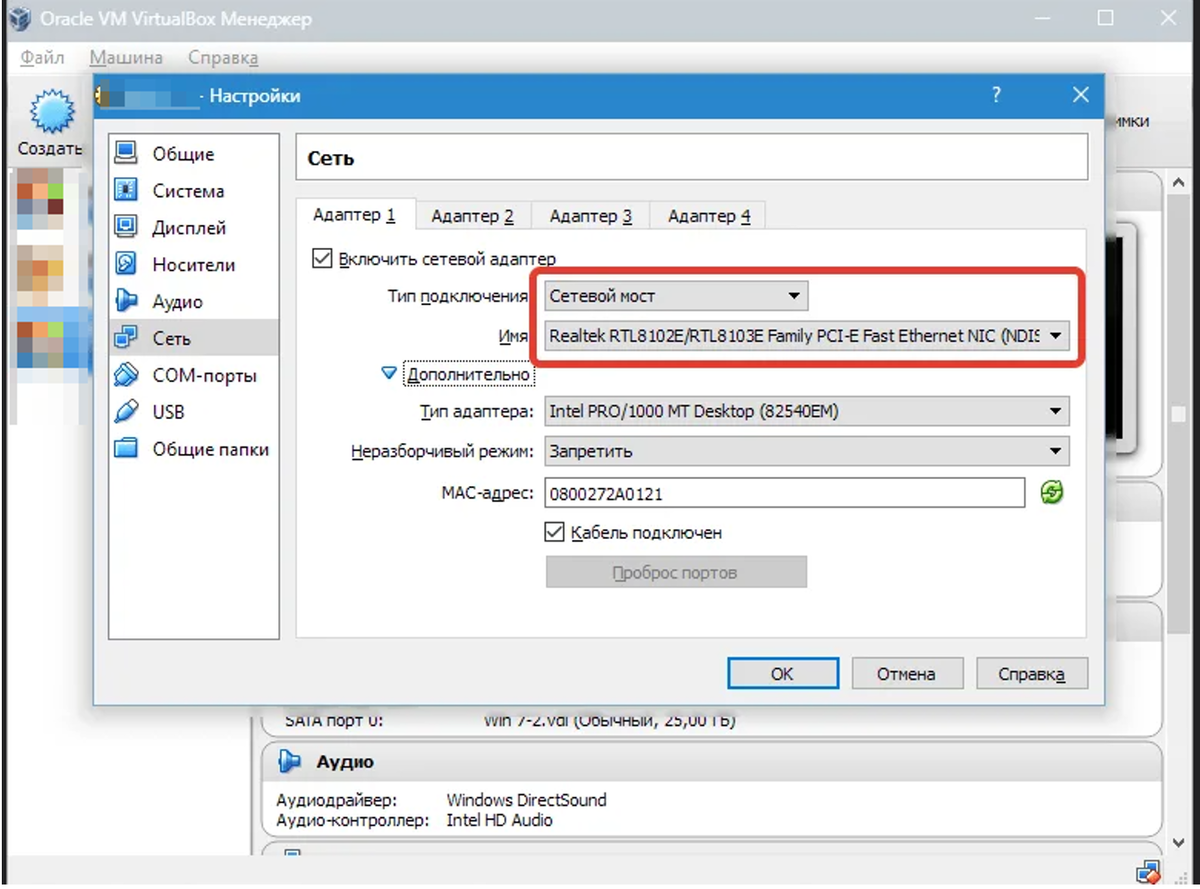
Task: Generate new MAC address with green refresh icon
Action: [1051, 492]
